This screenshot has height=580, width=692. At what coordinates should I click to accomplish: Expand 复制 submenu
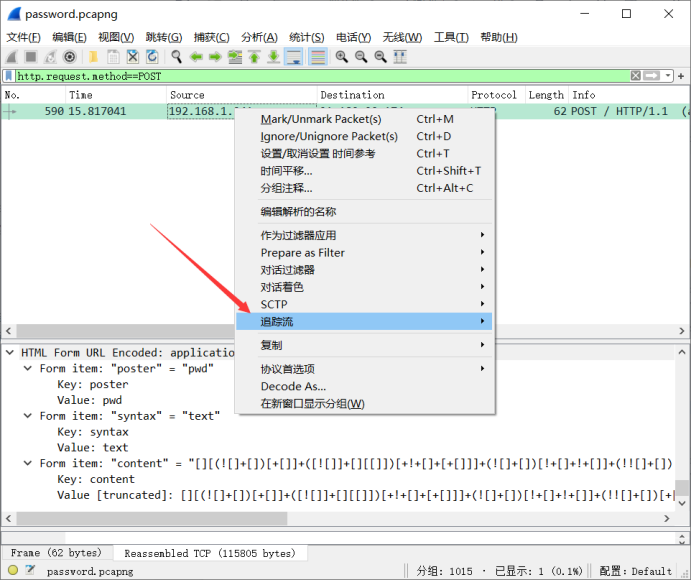point(365,345)
